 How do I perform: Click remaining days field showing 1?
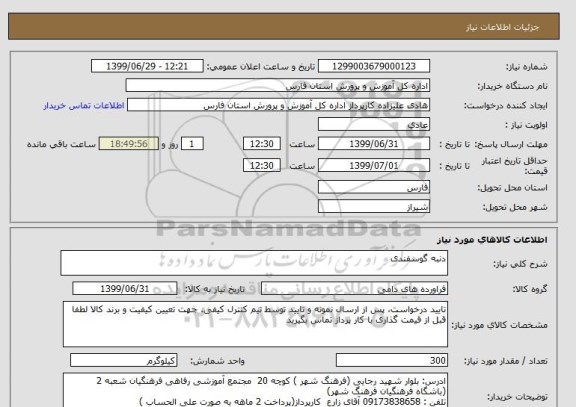point(192,144)
